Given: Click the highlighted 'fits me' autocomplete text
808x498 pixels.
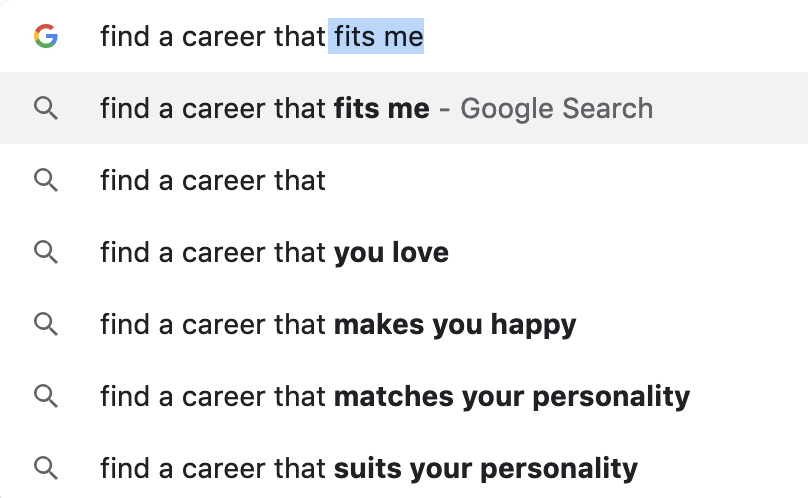Looking at the screenshot, I should (376, 36).
